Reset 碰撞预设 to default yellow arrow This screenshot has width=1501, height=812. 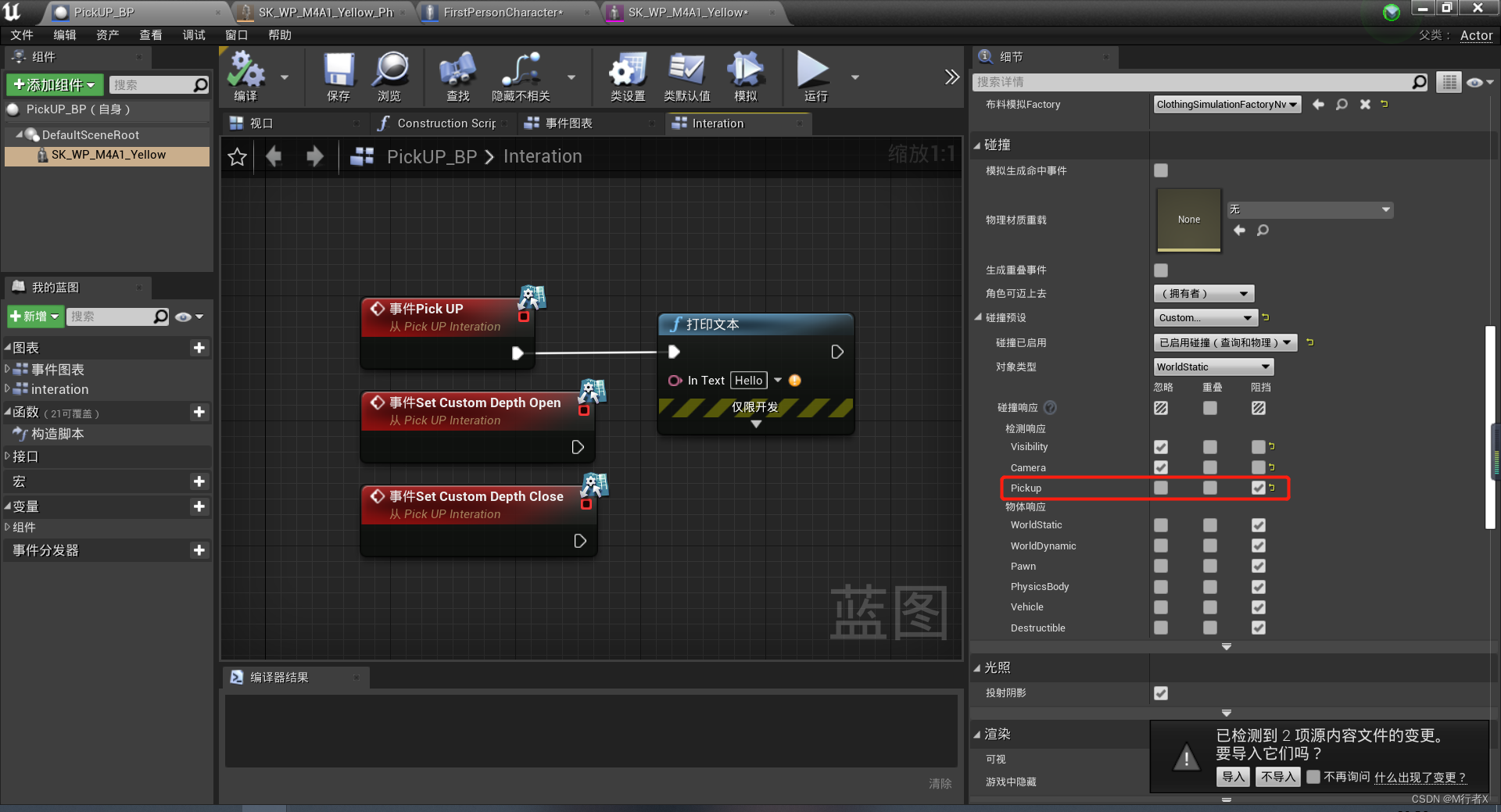point(1266,317)
